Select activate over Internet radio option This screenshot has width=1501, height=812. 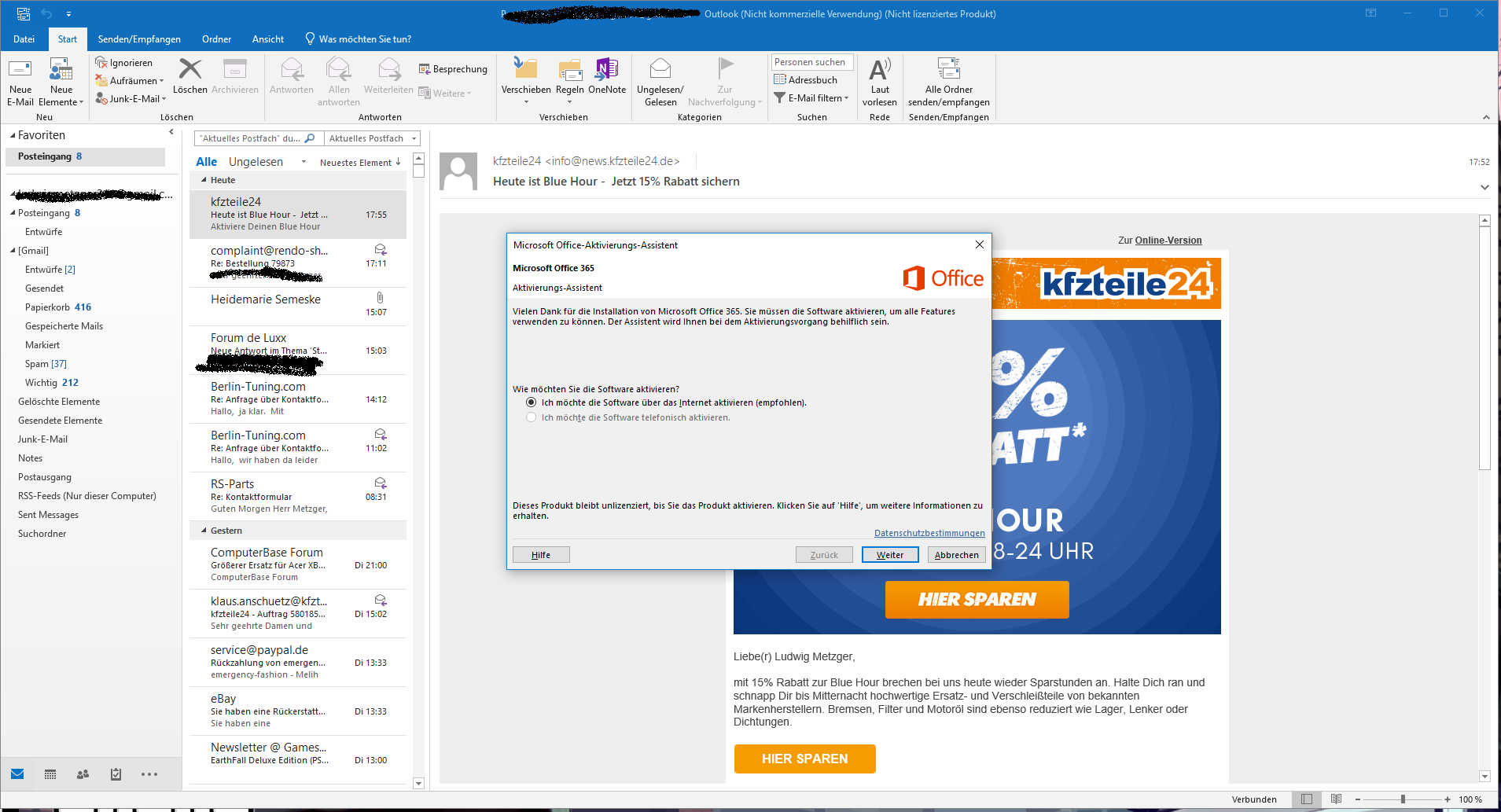(x=532, y=402)
